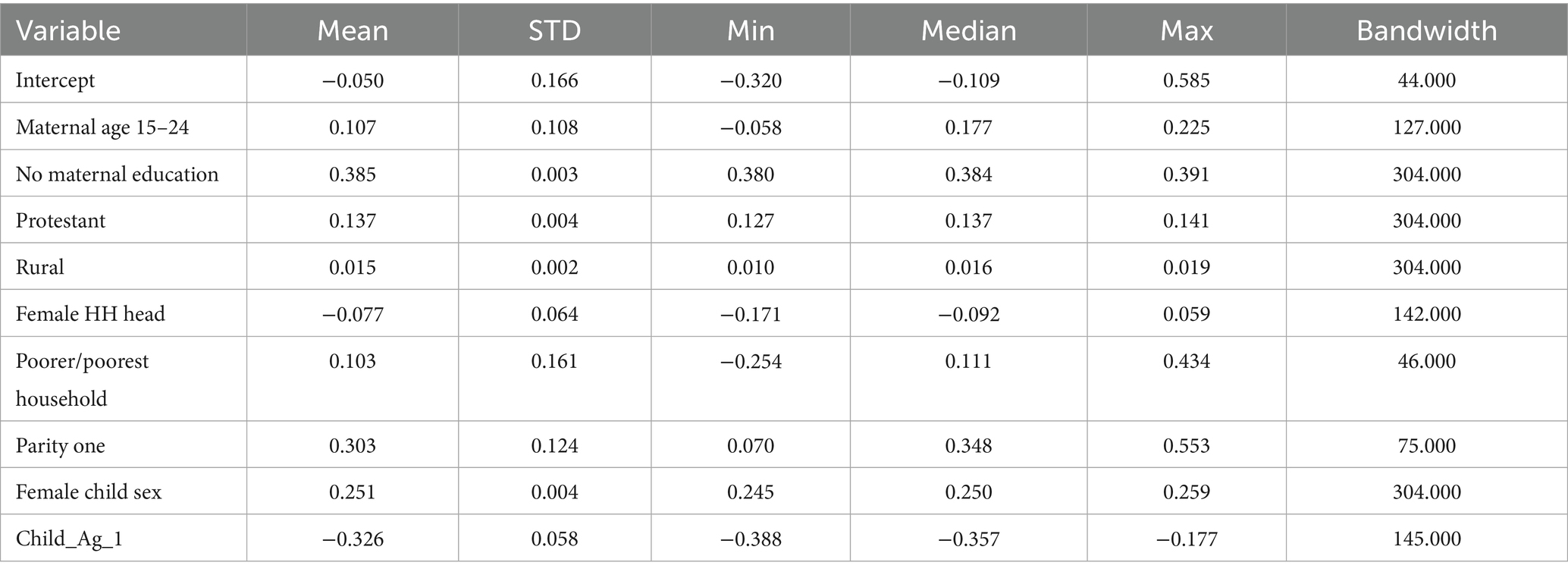Select the Maternal age 15–24 row label
Viewport: 1568px width, 575px height.
tap(102, 127)
